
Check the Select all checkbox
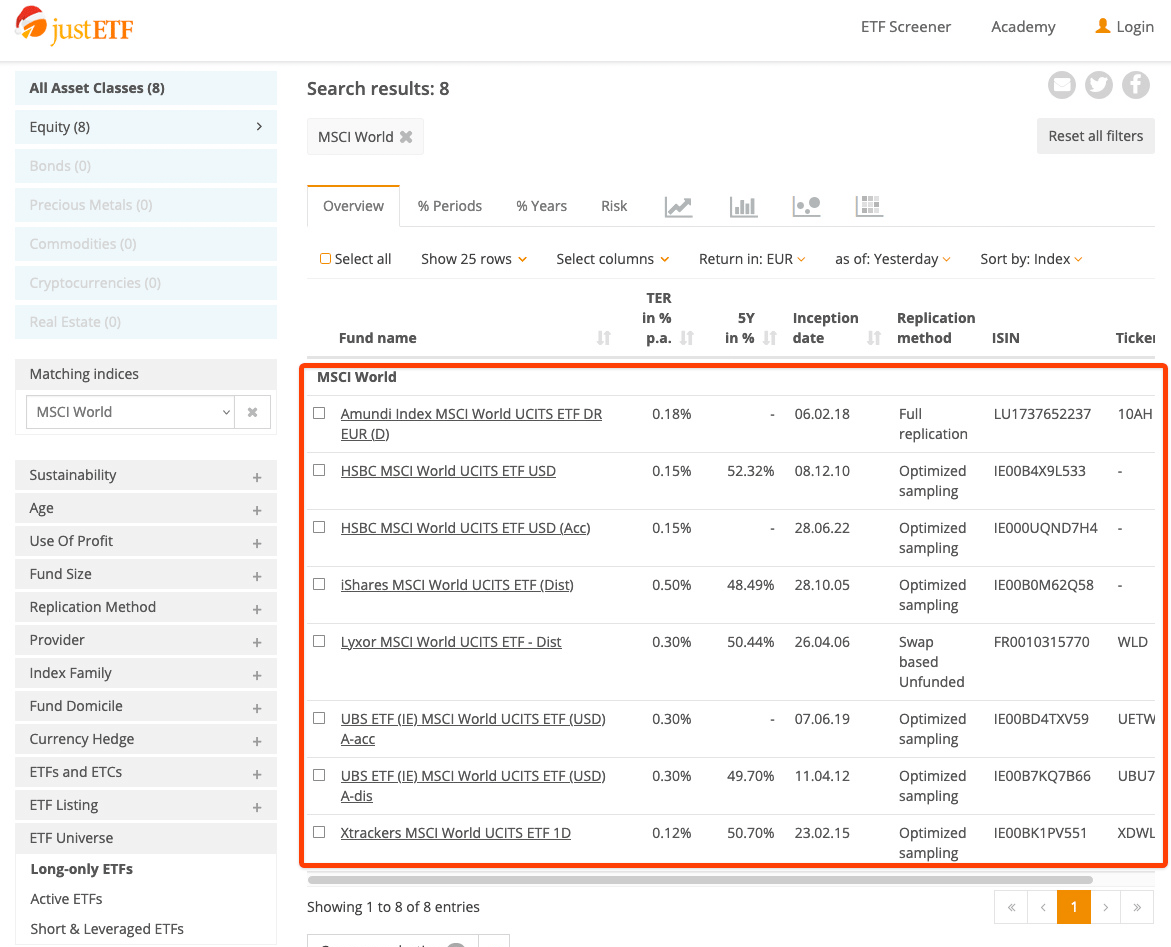325,259
